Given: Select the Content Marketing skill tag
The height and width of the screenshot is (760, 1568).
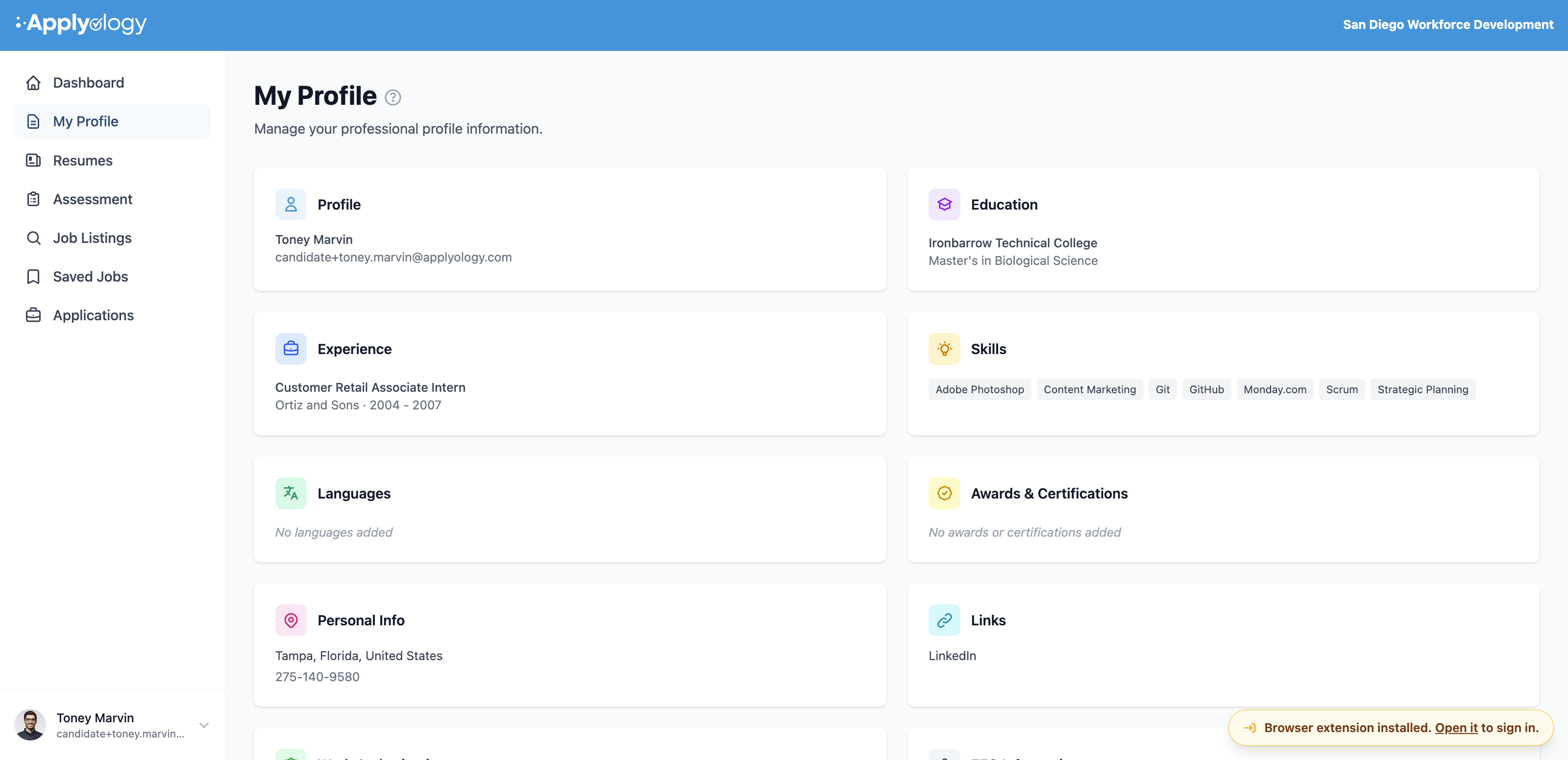Looking at the screenshot, I should click(x=1090, y=389).
